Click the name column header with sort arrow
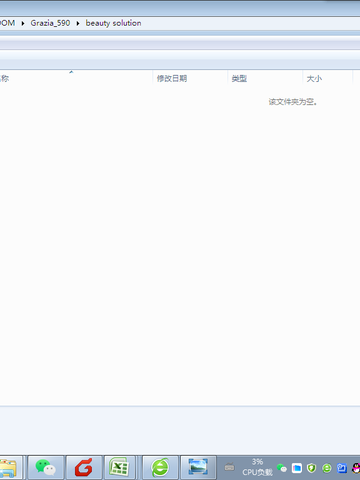 click(x=76, y=78)
